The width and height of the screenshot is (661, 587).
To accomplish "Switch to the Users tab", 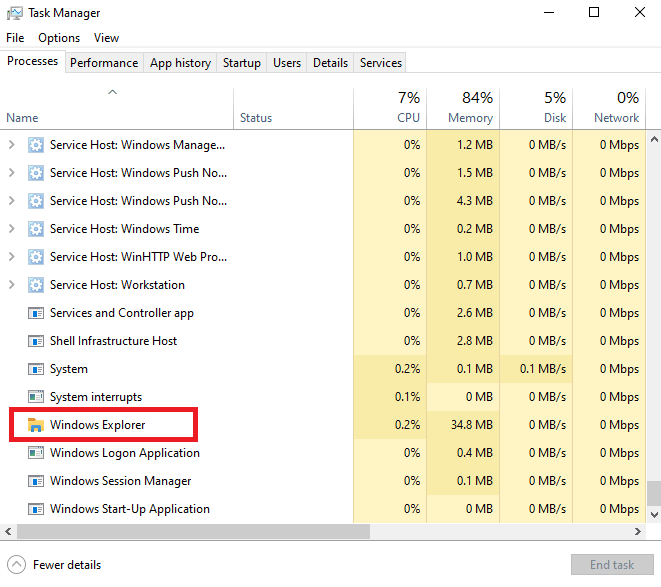I will [x=287, y=63].
